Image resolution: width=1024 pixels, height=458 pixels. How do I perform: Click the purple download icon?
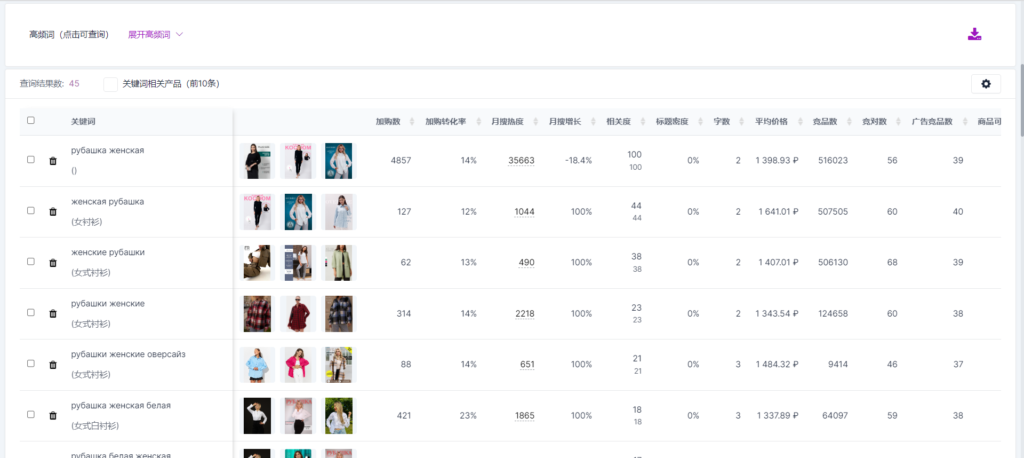[x=975, y=34]
